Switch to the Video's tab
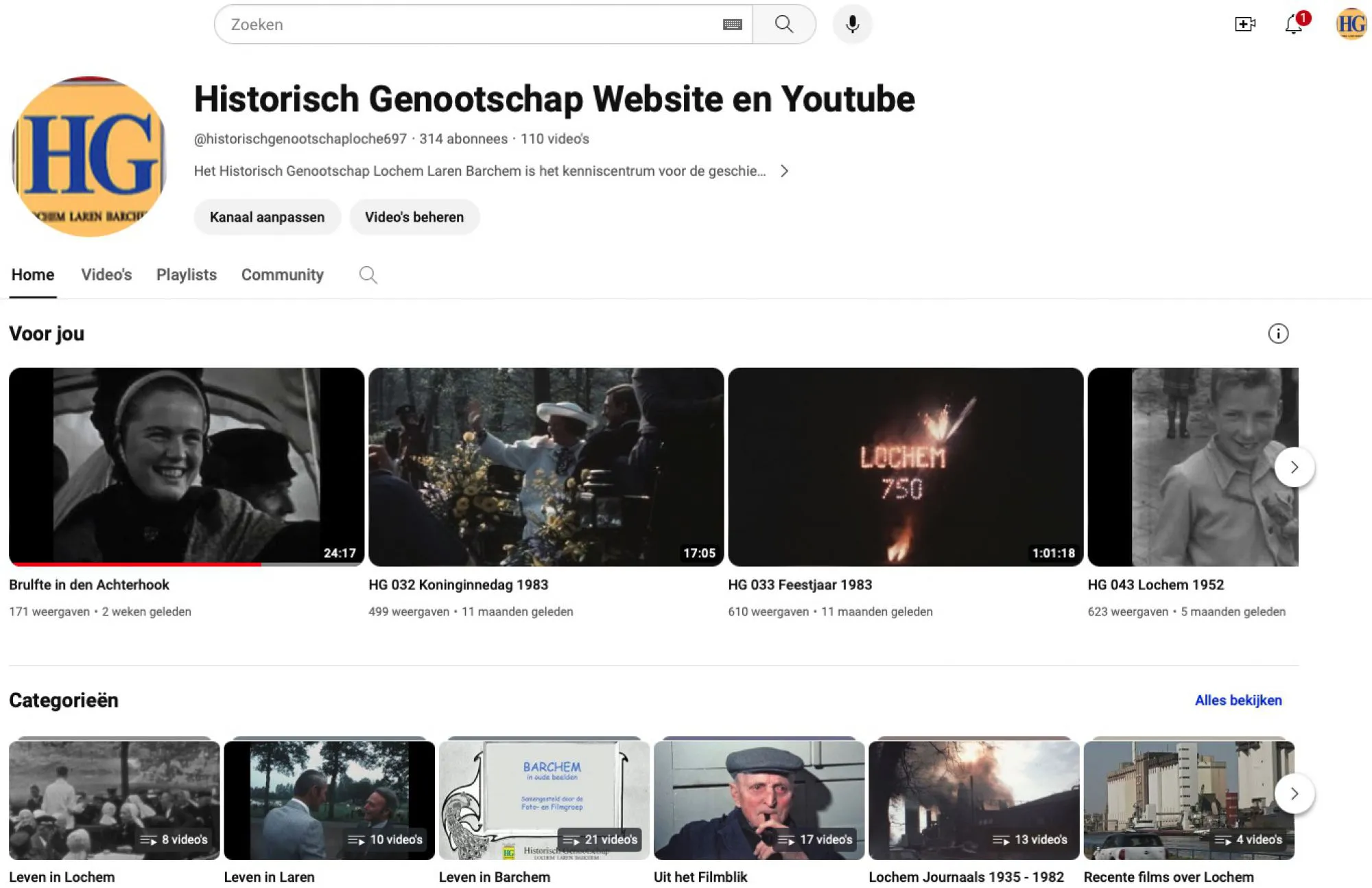The image size is (1372, 888). (x=106, y=274)
